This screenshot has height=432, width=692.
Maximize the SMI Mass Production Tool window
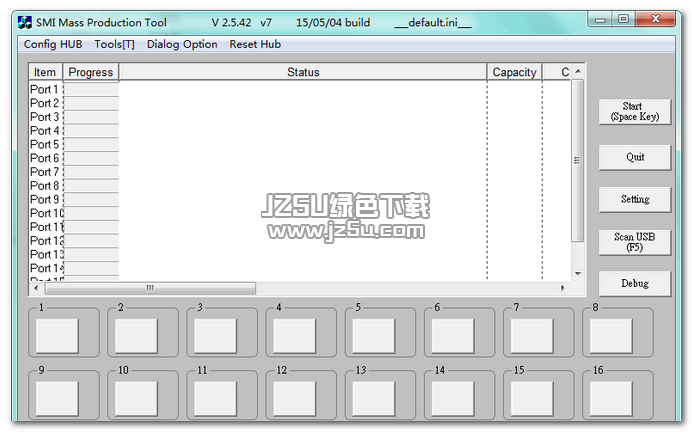[623, 19]
